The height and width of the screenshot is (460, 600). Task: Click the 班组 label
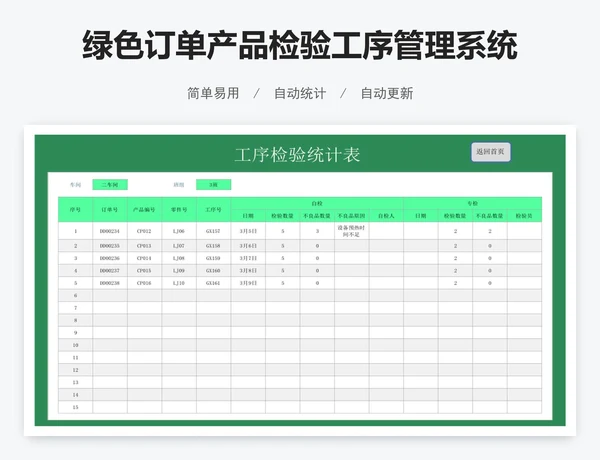click(x=179, y=185)
